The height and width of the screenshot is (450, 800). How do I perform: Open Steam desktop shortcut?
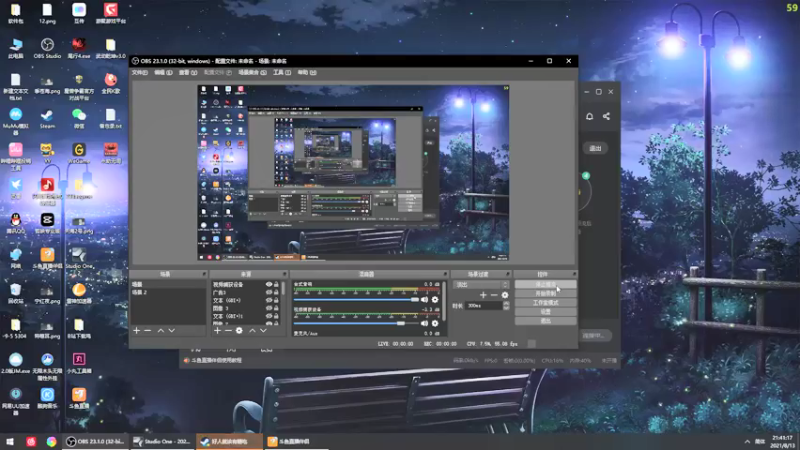coord(47,118)
